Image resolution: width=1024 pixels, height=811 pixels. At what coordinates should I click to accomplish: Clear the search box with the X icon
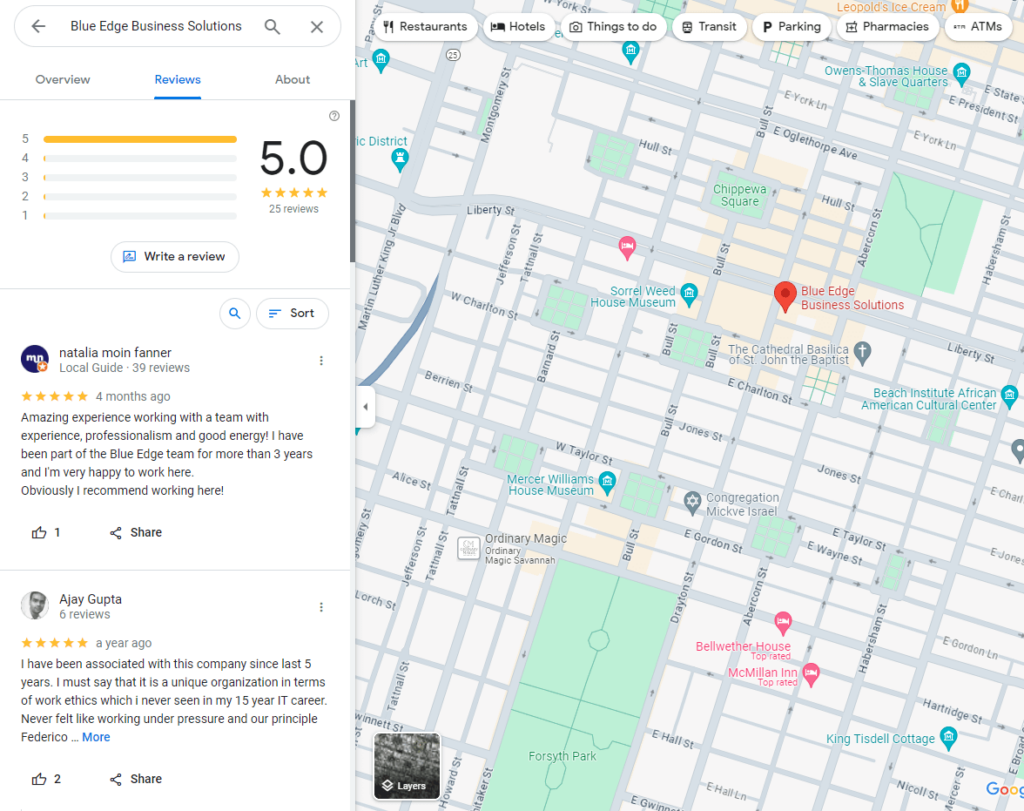click(317, 26)
